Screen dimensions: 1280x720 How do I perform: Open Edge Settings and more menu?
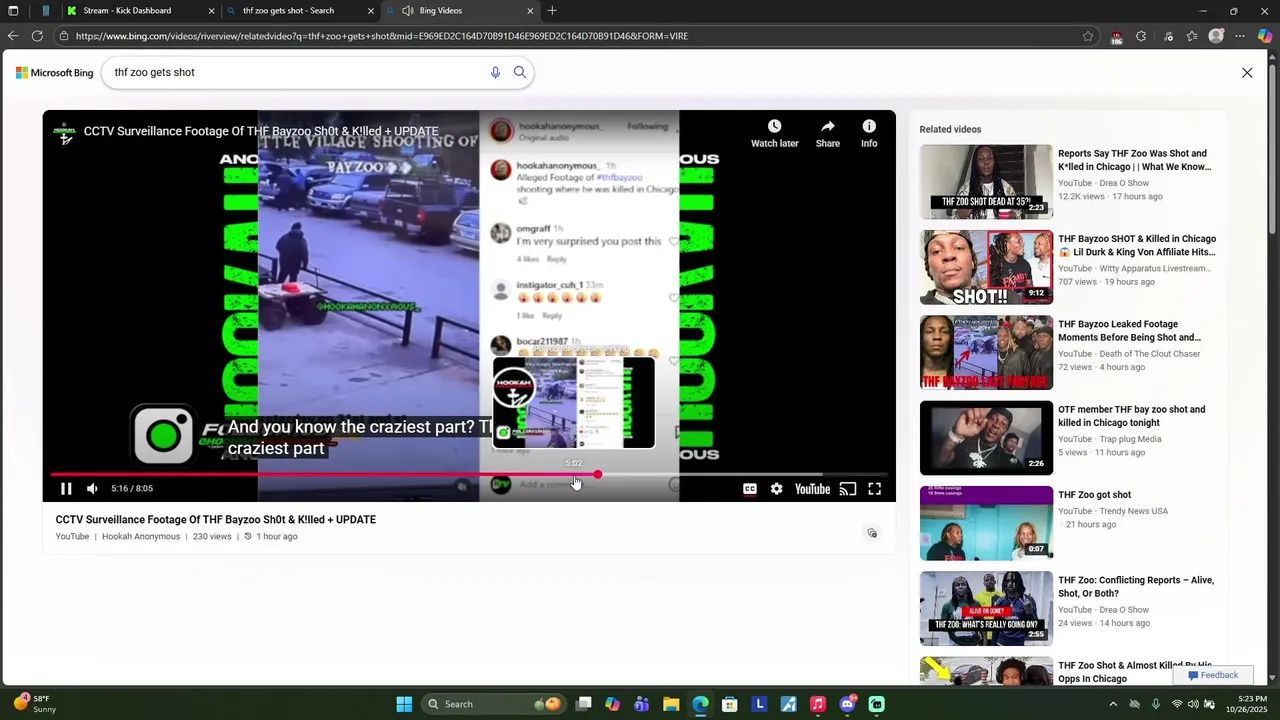pos(1240,36)
